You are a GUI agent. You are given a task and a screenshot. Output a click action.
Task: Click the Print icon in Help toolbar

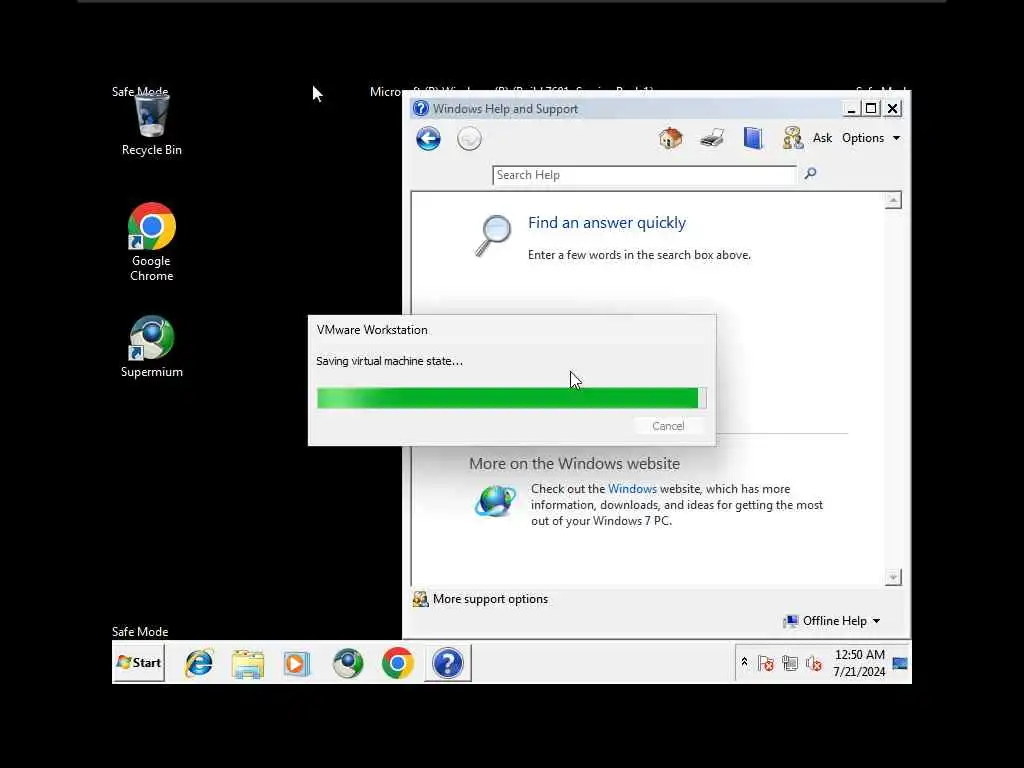pos(712,138)
